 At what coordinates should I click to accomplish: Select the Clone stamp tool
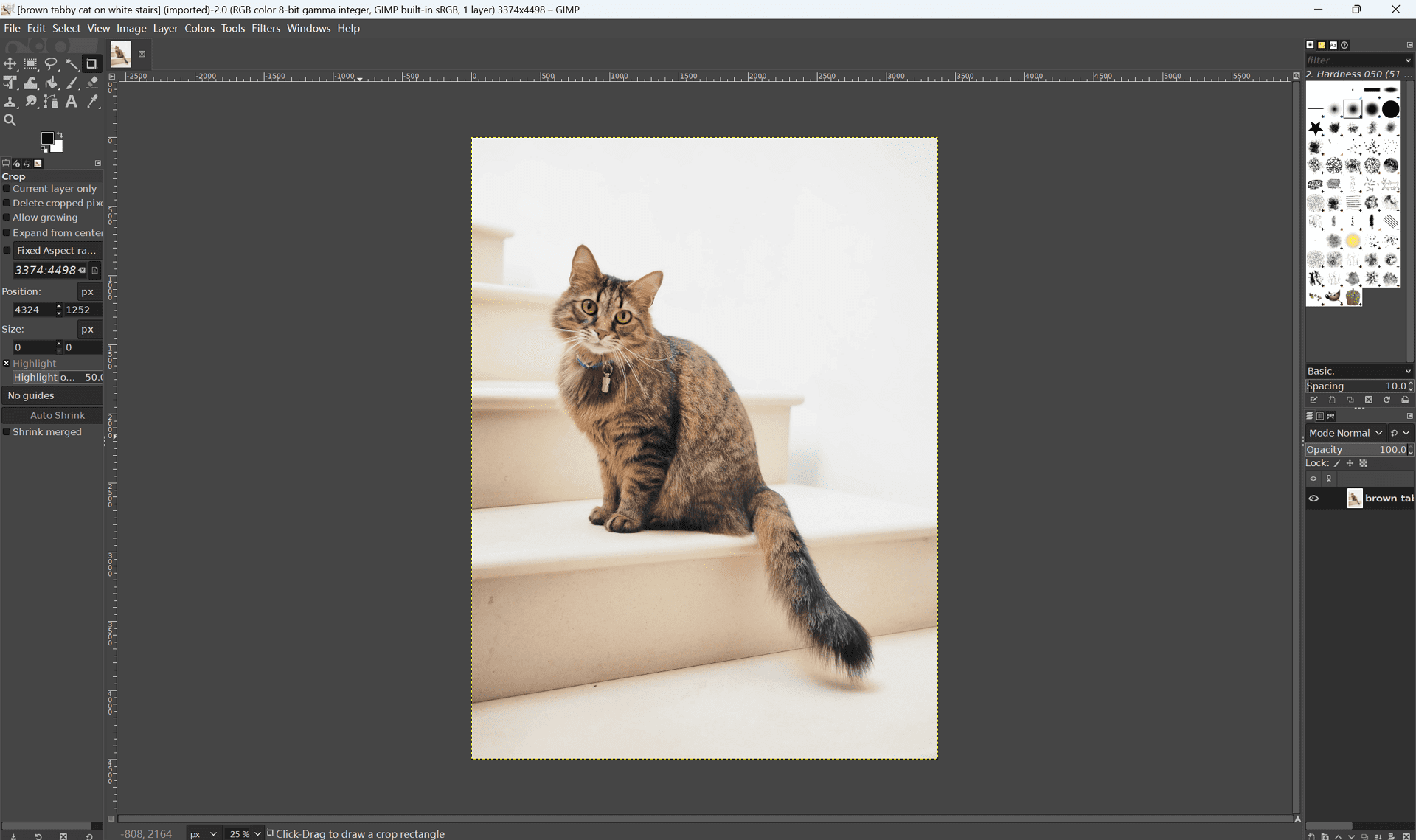point(10,102)
